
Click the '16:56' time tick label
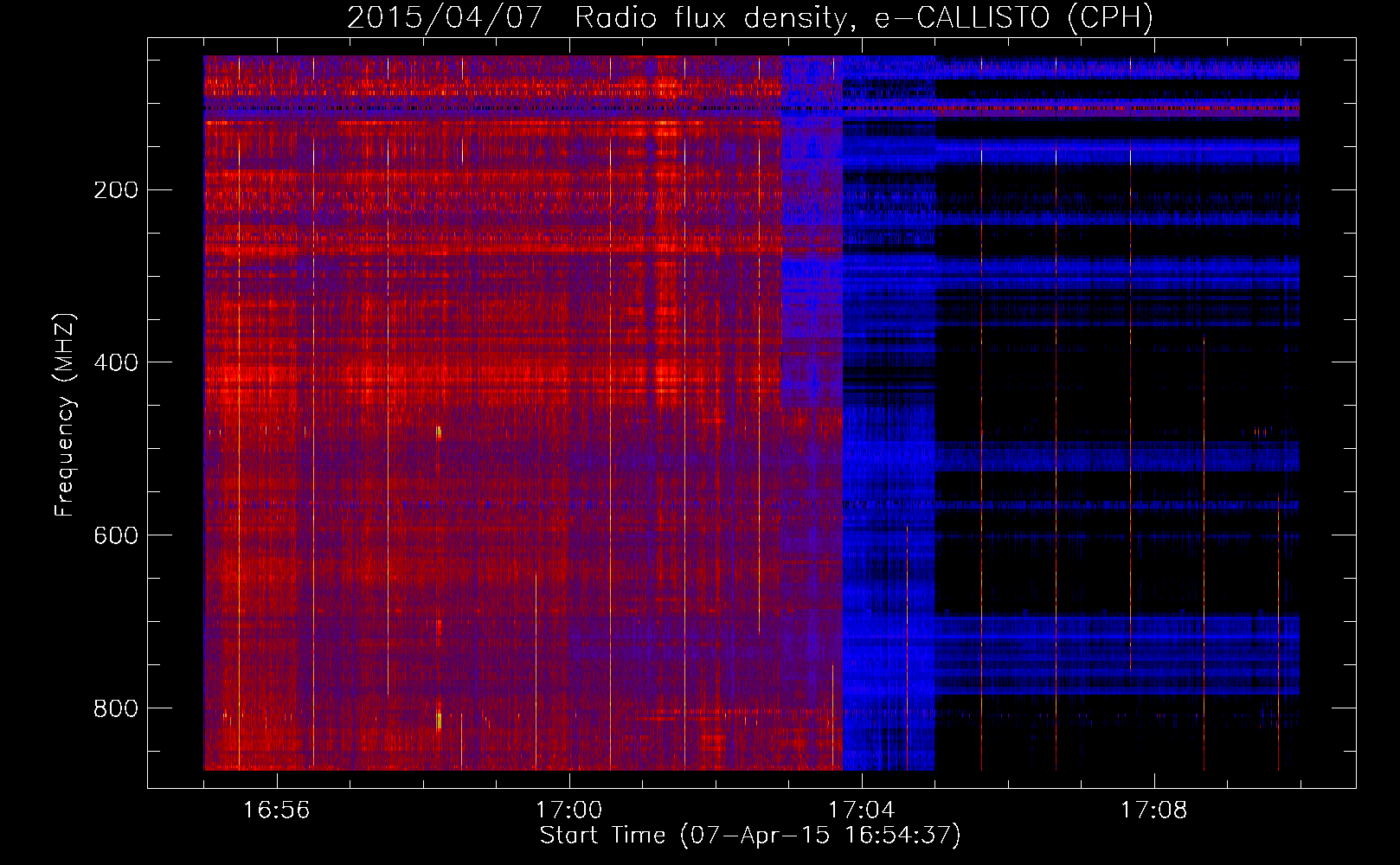pyautogui.click(x=276, y=811)
